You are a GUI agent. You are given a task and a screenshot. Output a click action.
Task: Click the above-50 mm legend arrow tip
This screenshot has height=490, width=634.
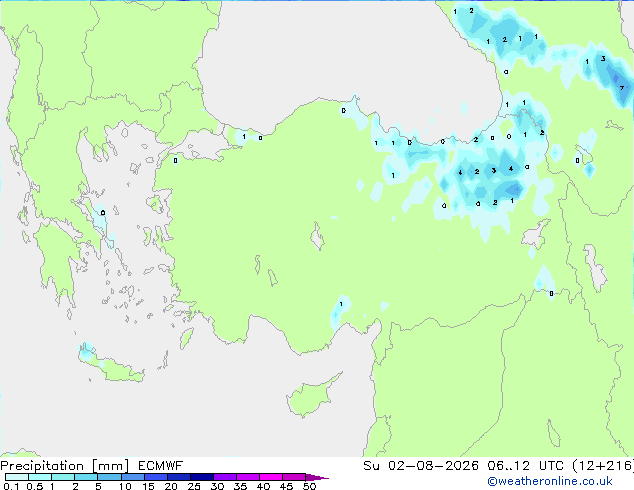317,477
